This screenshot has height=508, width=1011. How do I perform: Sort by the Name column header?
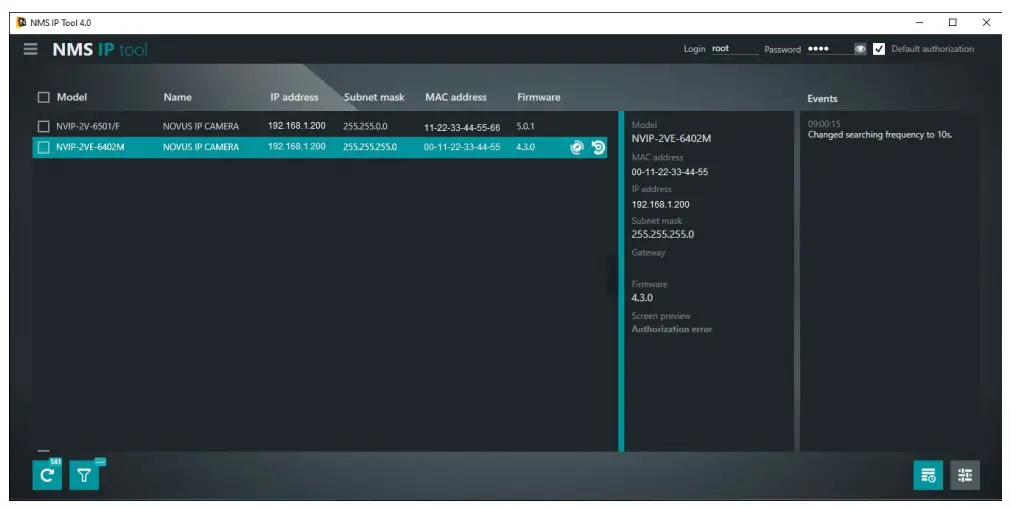[x=177, y=97]
